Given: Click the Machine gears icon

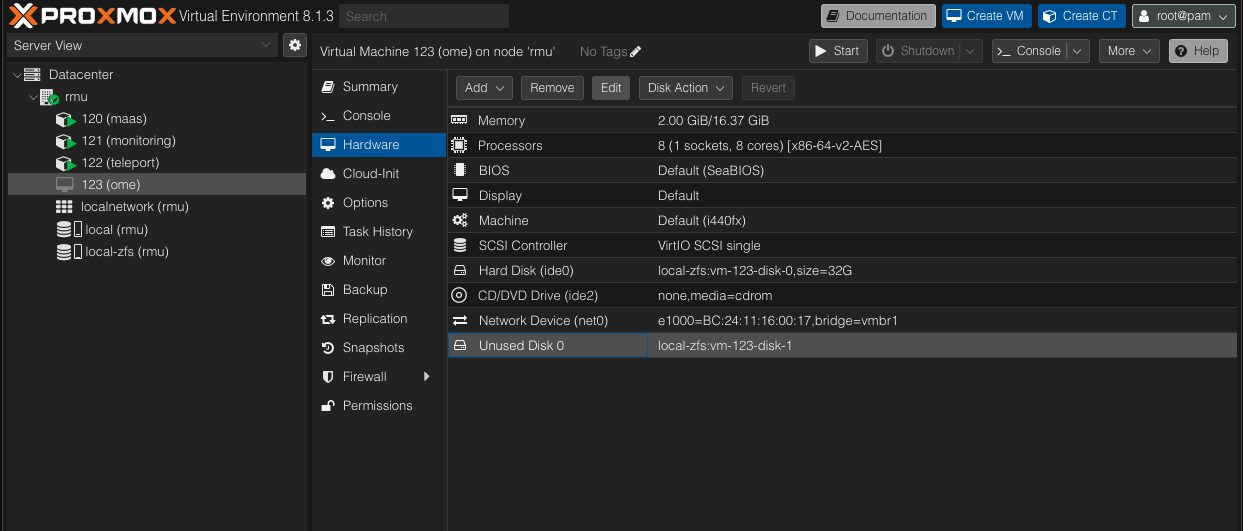Looking at the screenshot, I should pos(460,220).
